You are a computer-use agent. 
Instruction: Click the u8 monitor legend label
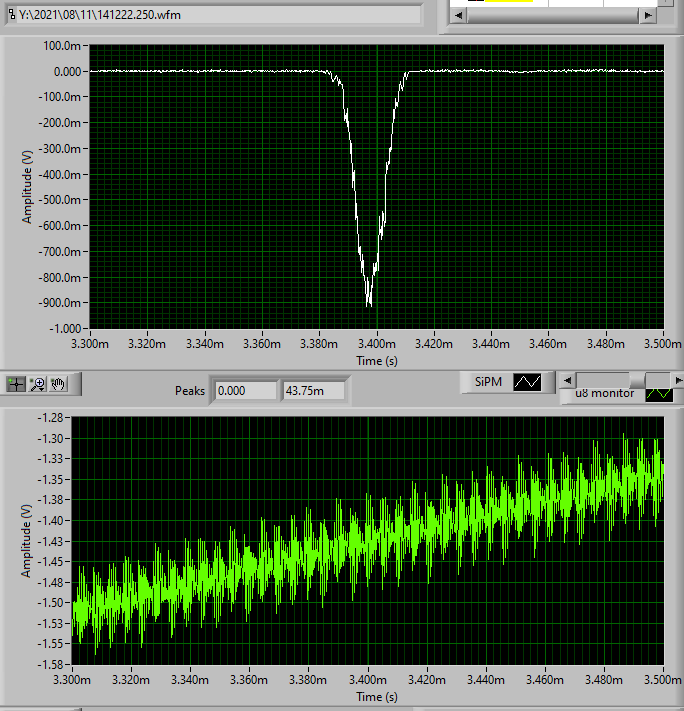point(606,394)
